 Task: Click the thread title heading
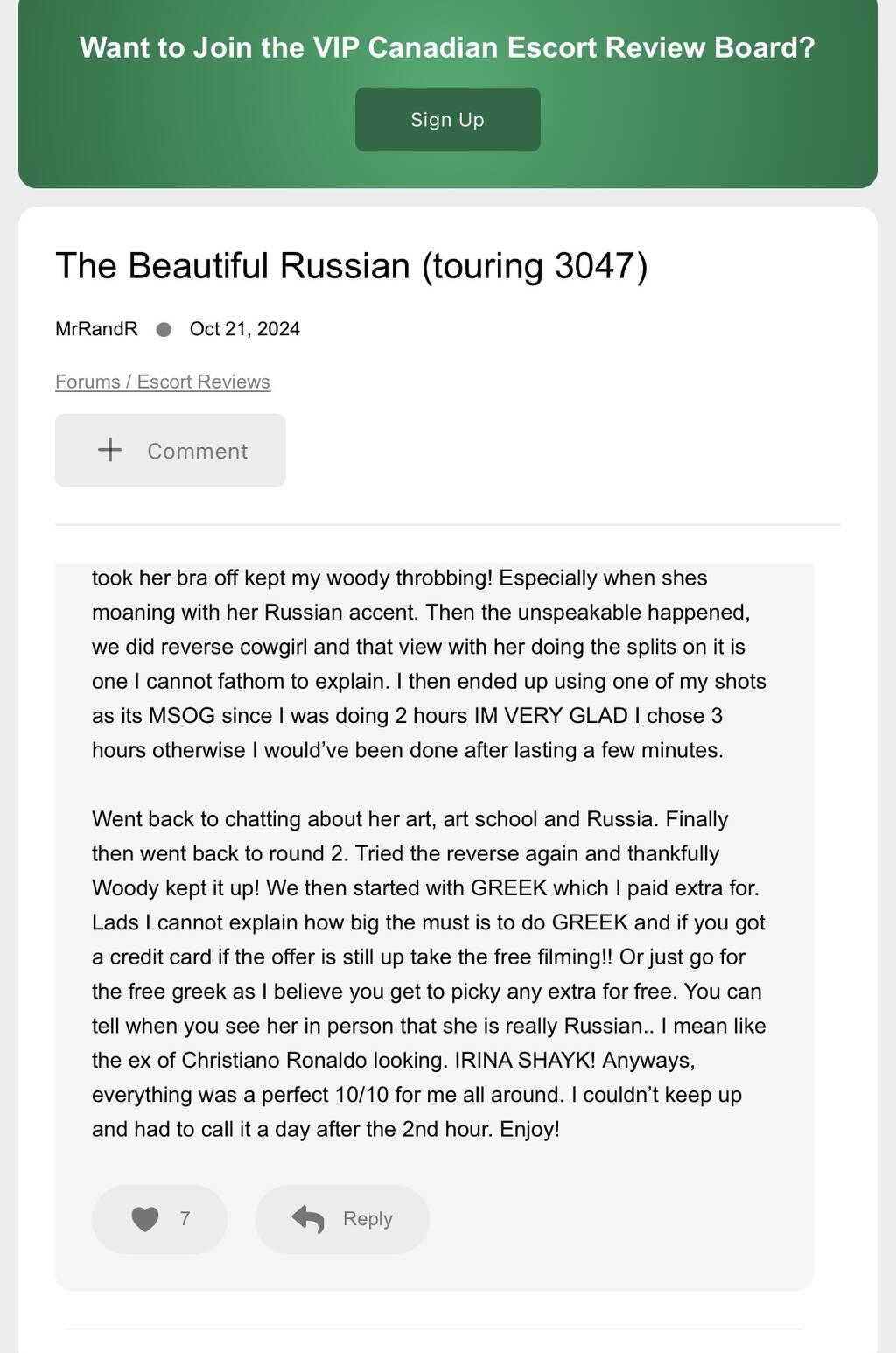coord(351,266)
